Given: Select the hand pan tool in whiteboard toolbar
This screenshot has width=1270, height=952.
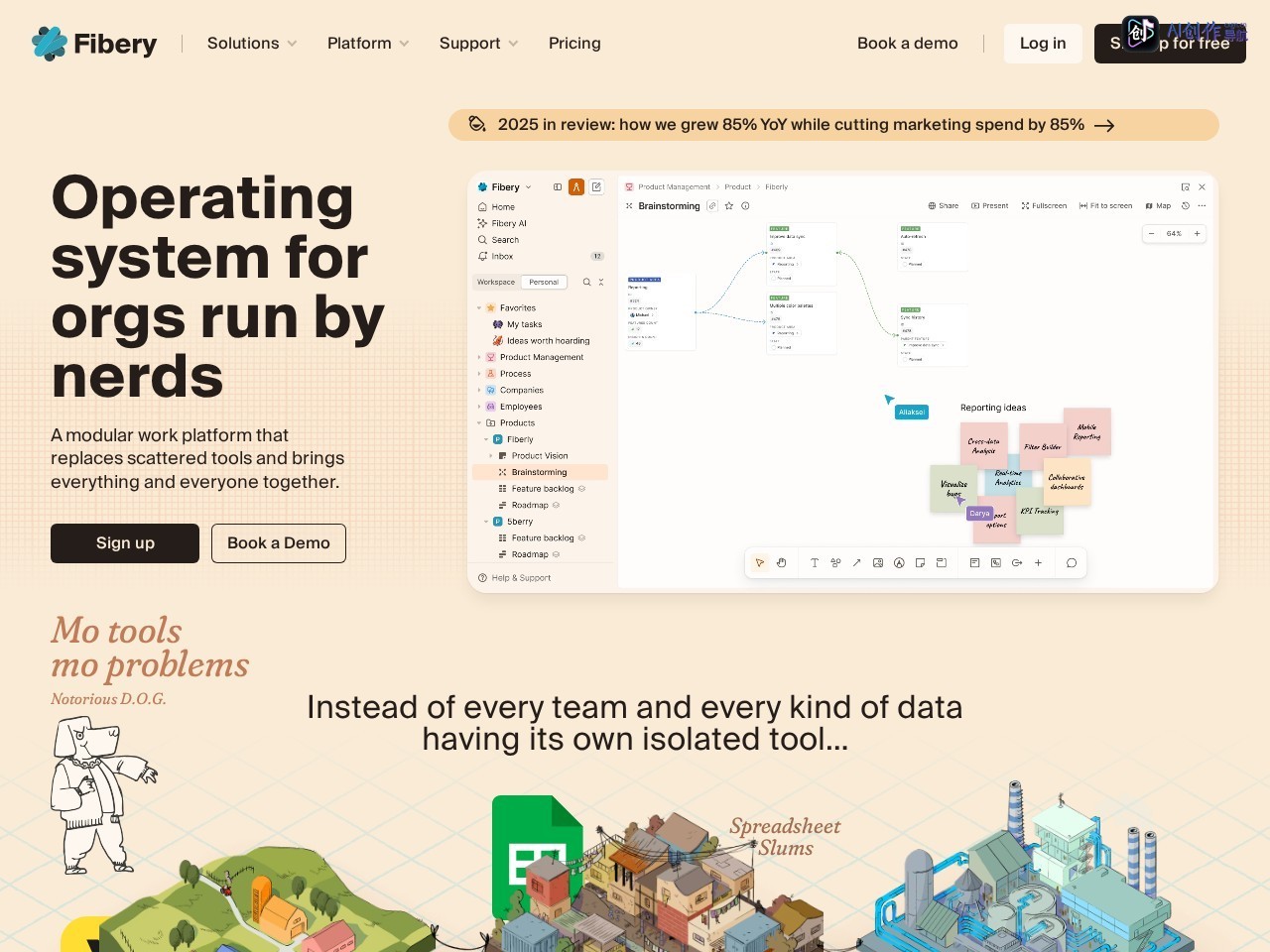Looking at the screenshot, I should click(x=782, y=562).
